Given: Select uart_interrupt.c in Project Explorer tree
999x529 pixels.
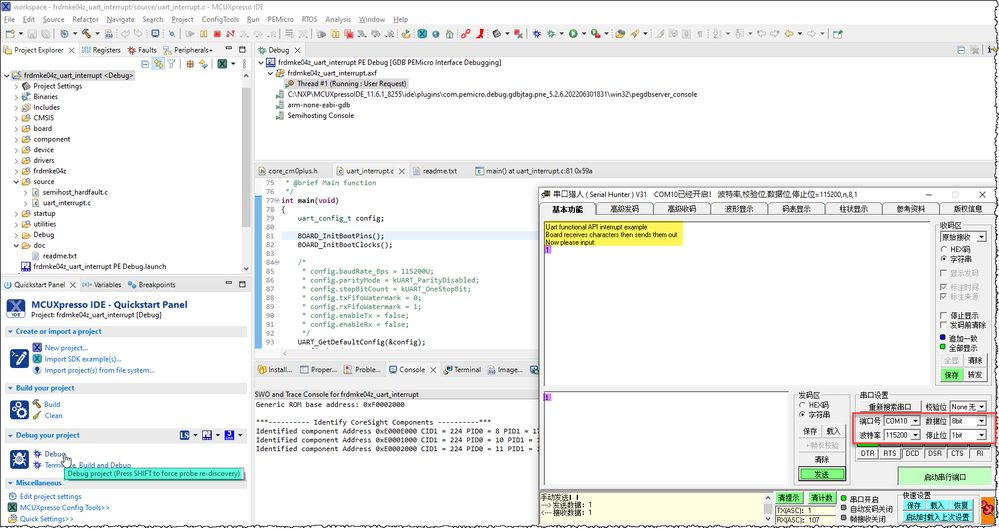Looking at the screenshot, I should pyautogui.click(x=66, y=203).
